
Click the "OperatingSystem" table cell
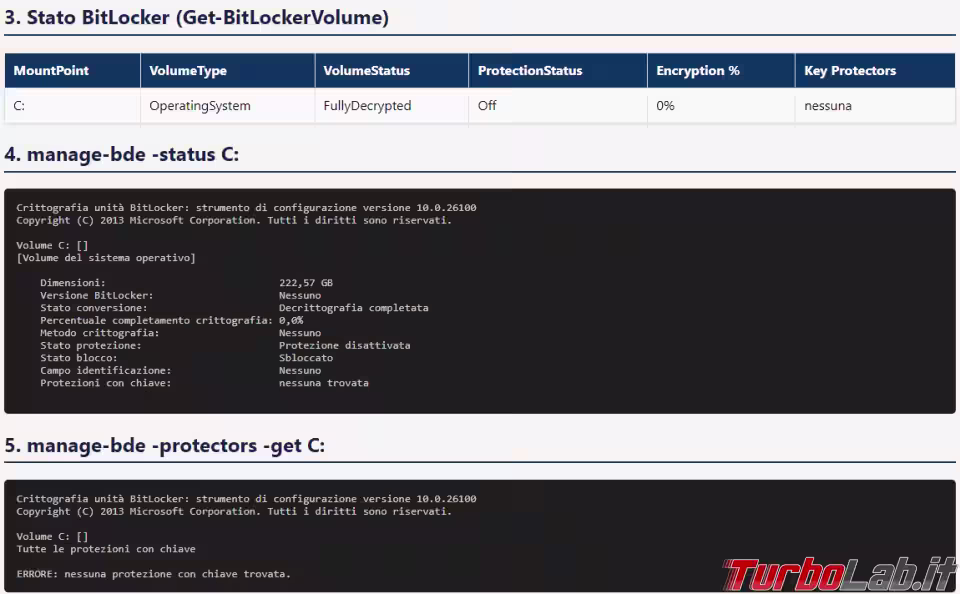[228, 106]
